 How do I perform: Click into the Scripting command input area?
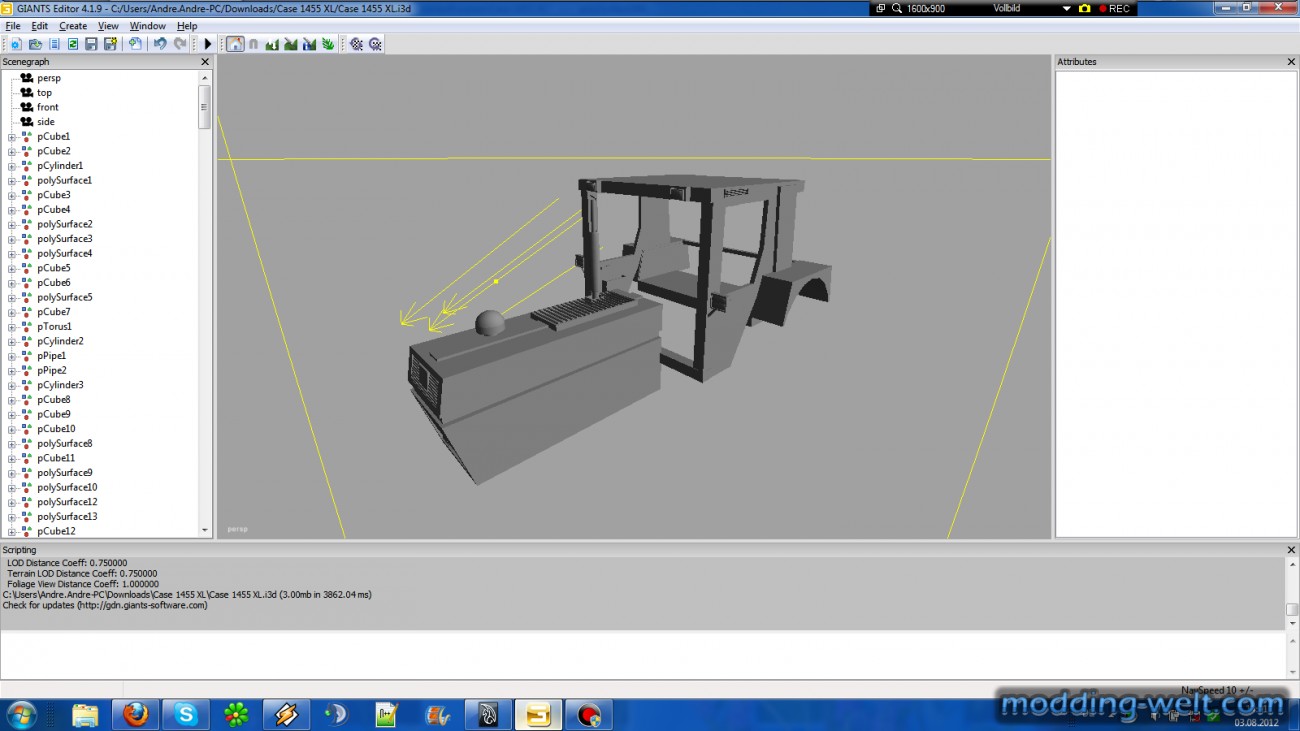(x=642, y=655)
